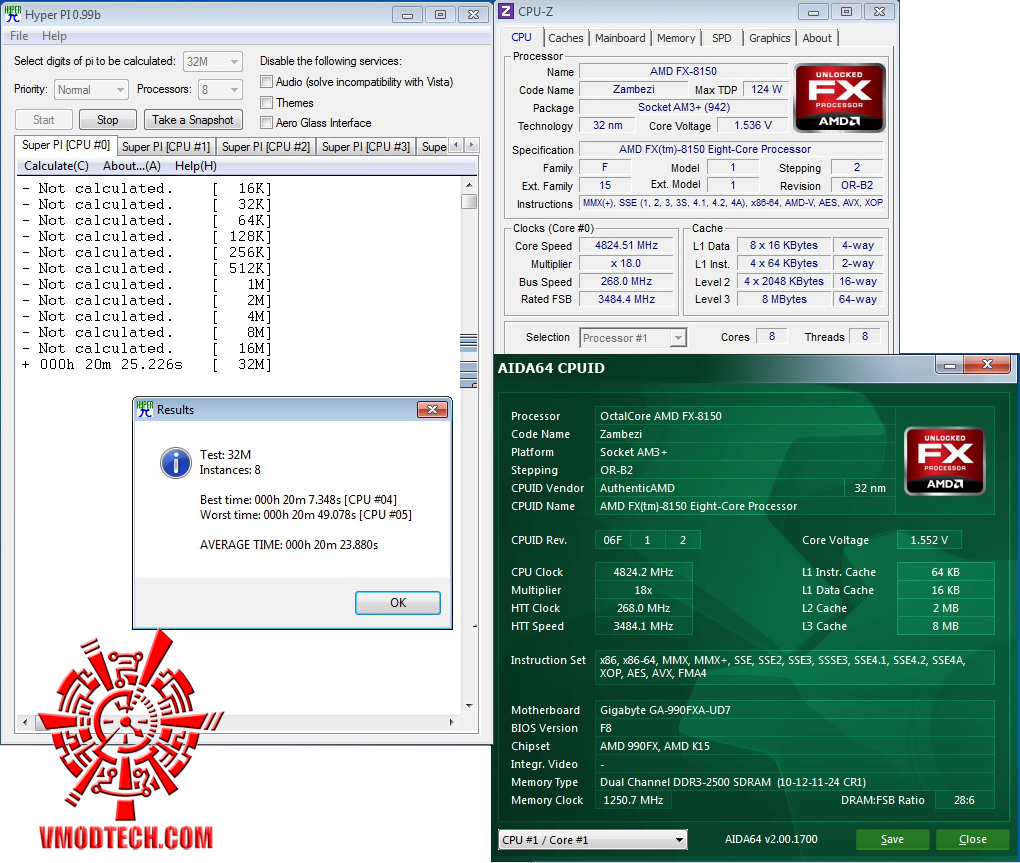1020x863 pixels.
Task: Switch to Super PI [CPU #3] tab
Action: click(366, 147)
